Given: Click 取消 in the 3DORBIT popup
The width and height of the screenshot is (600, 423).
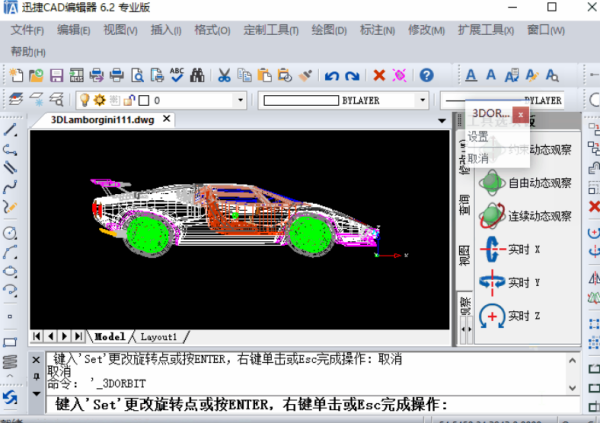Looking at the screenshot, I should point(478,158).
